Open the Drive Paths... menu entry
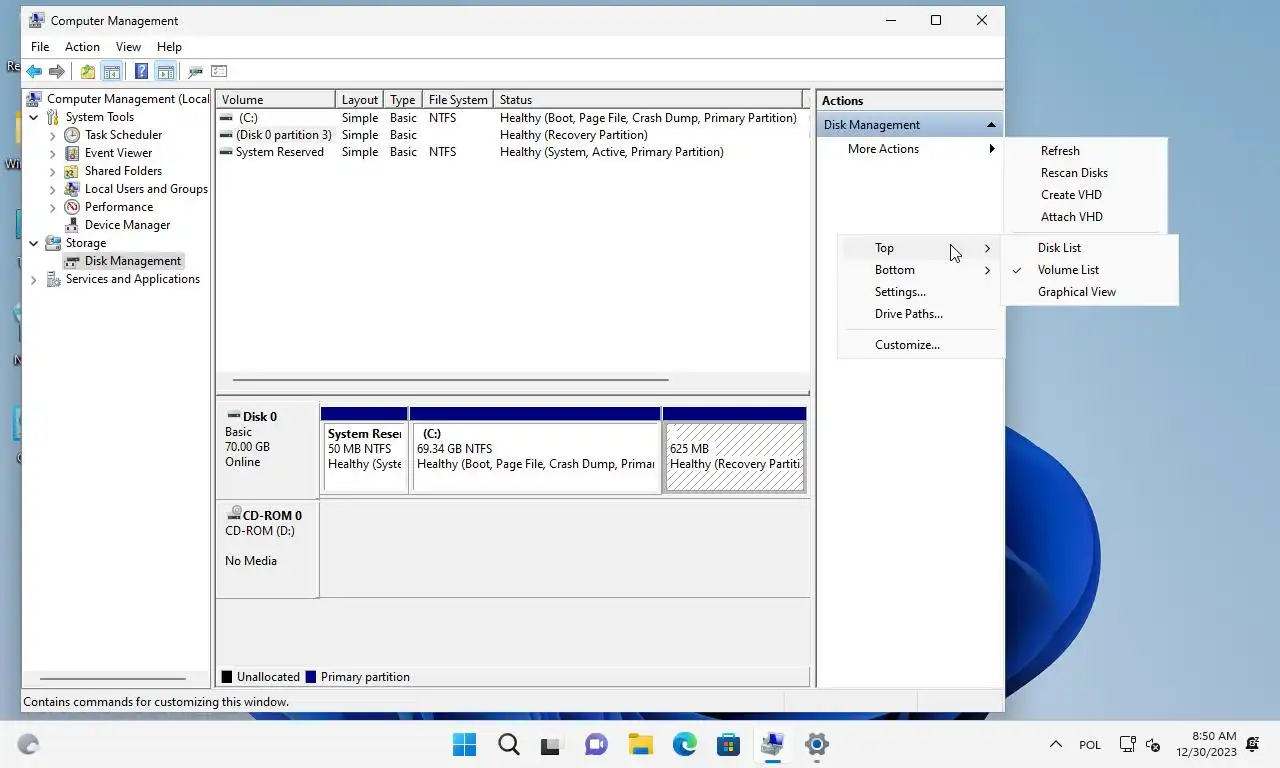Viewport: 1280px width, 768px height. point(920,314)
